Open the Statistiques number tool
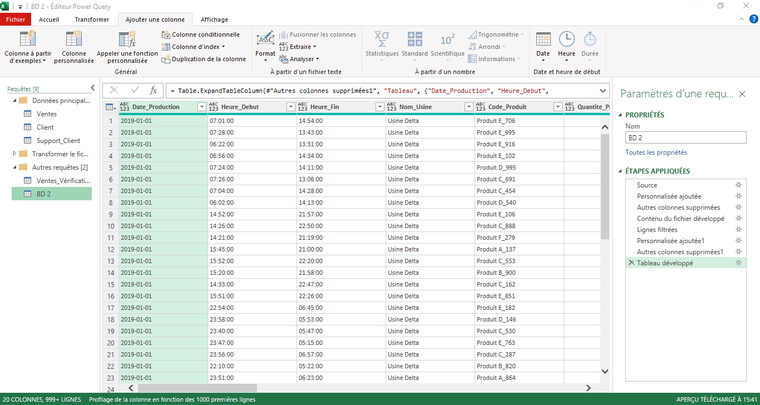The height and width of the screenshot is (405, 760). (381, 40)
